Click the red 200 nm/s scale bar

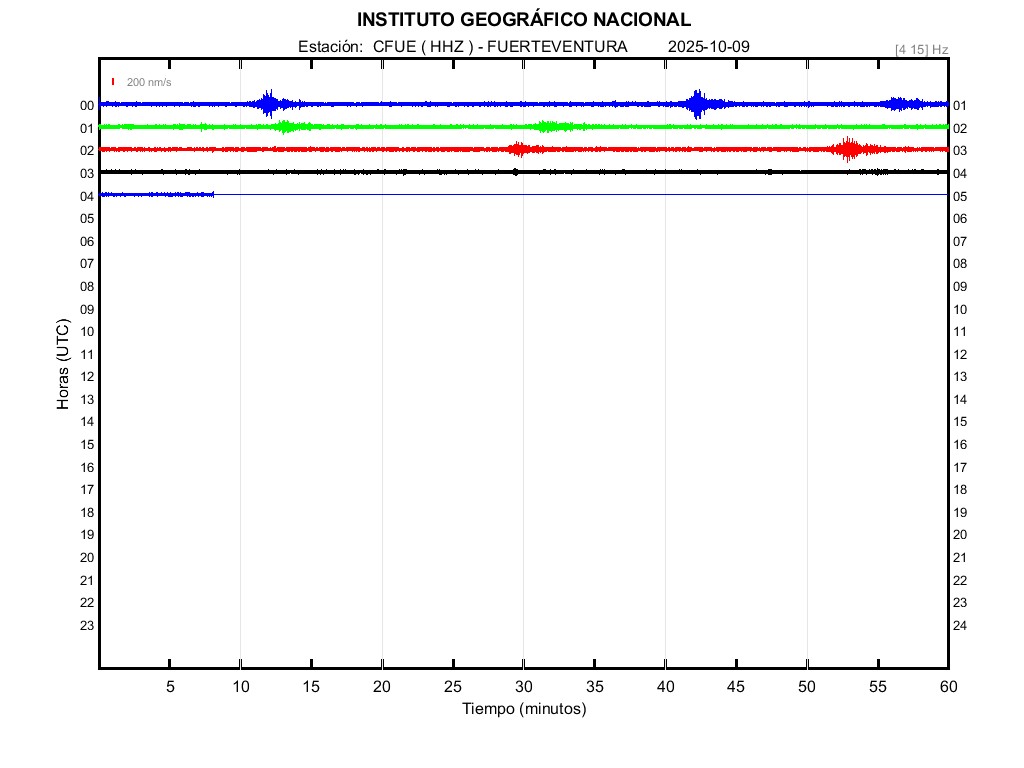(114, 82)
